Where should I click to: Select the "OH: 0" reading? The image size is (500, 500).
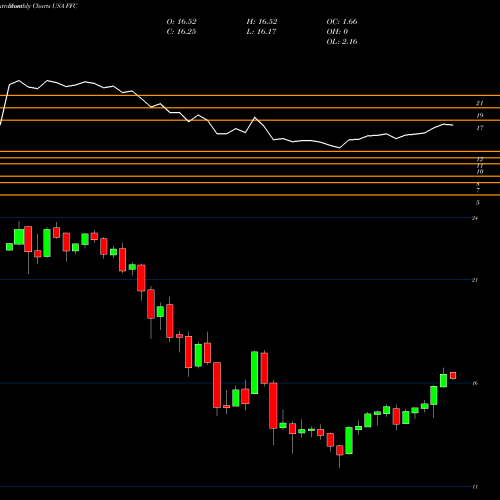(x=337, y=32)
